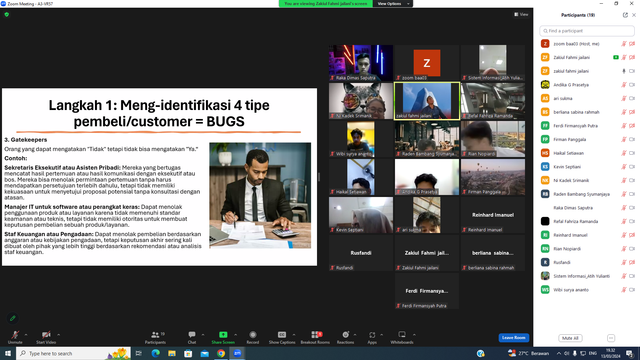
Task: Select Zakiul Fahmi jailani in participants list
Action: click(588, 58)
